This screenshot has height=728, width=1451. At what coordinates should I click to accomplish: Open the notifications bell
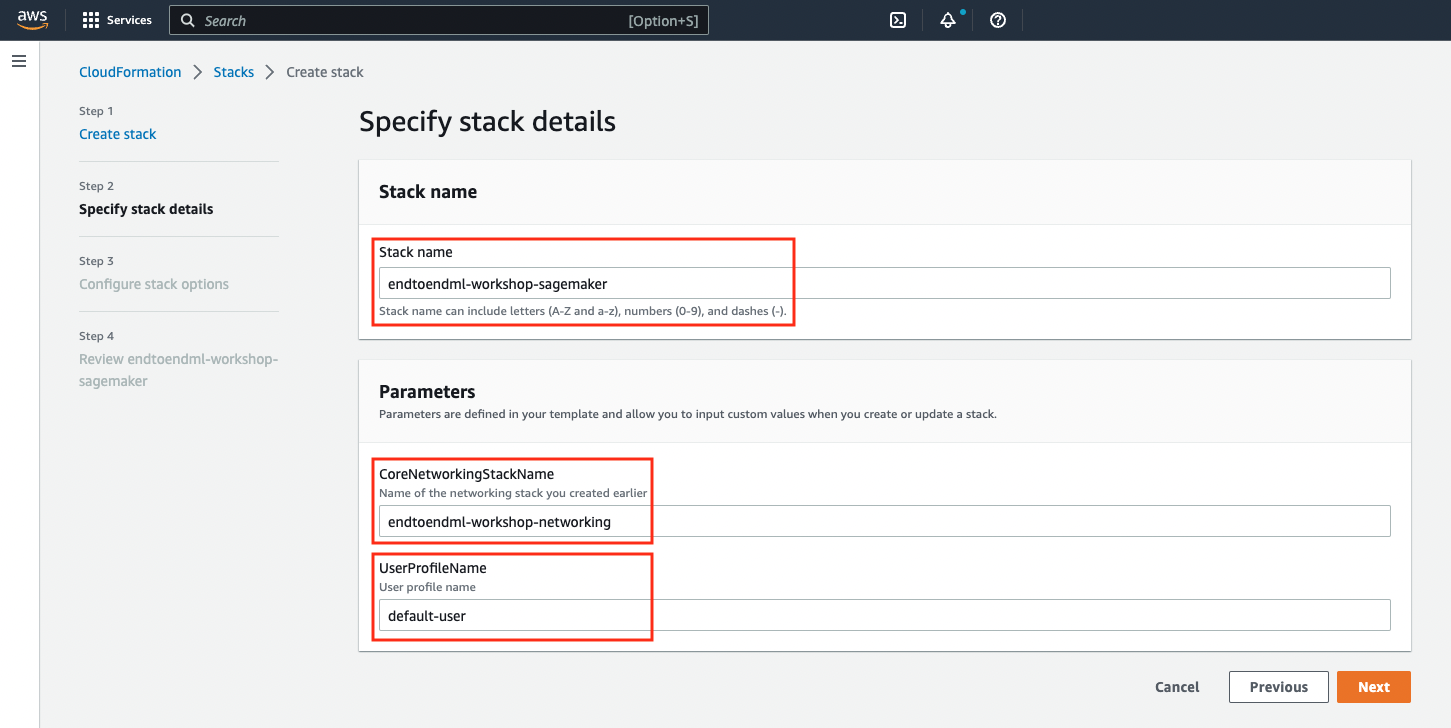click(x=948, y=20)
